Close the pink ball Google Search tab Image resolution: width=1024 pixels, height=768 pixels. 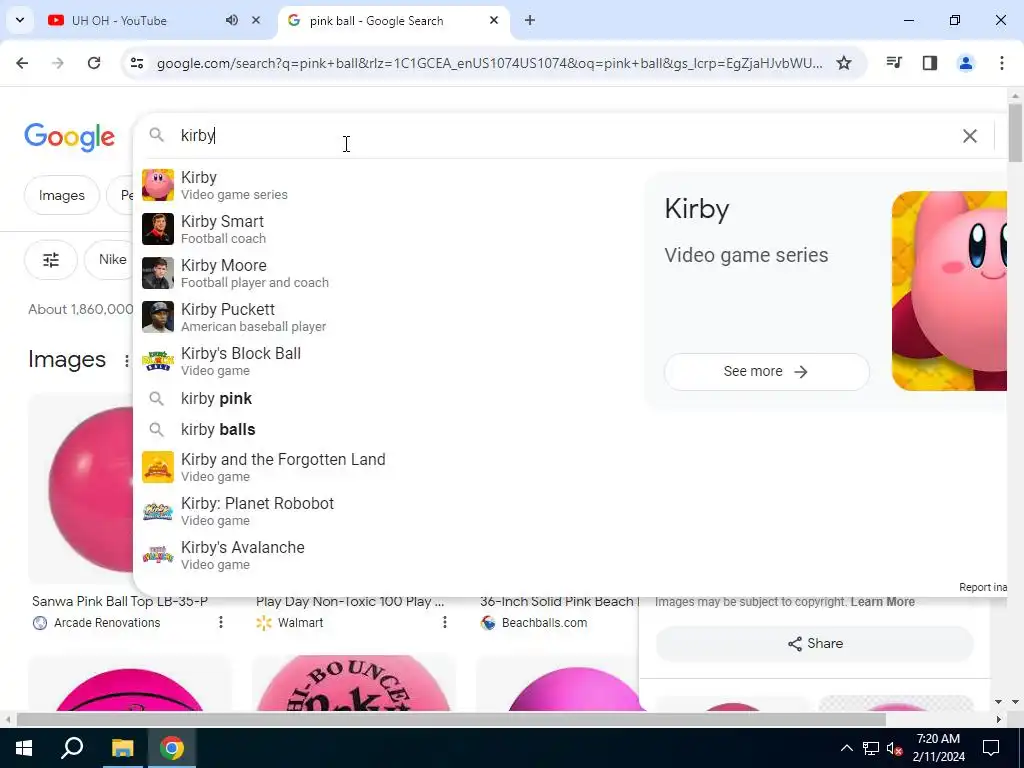(x=494, y=20)
